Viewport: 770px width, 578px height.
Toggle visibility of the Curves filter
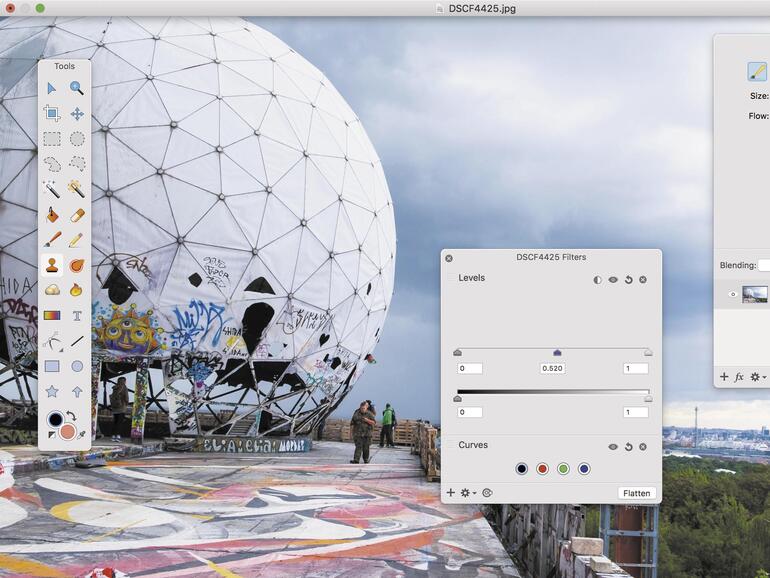point(613,447)
